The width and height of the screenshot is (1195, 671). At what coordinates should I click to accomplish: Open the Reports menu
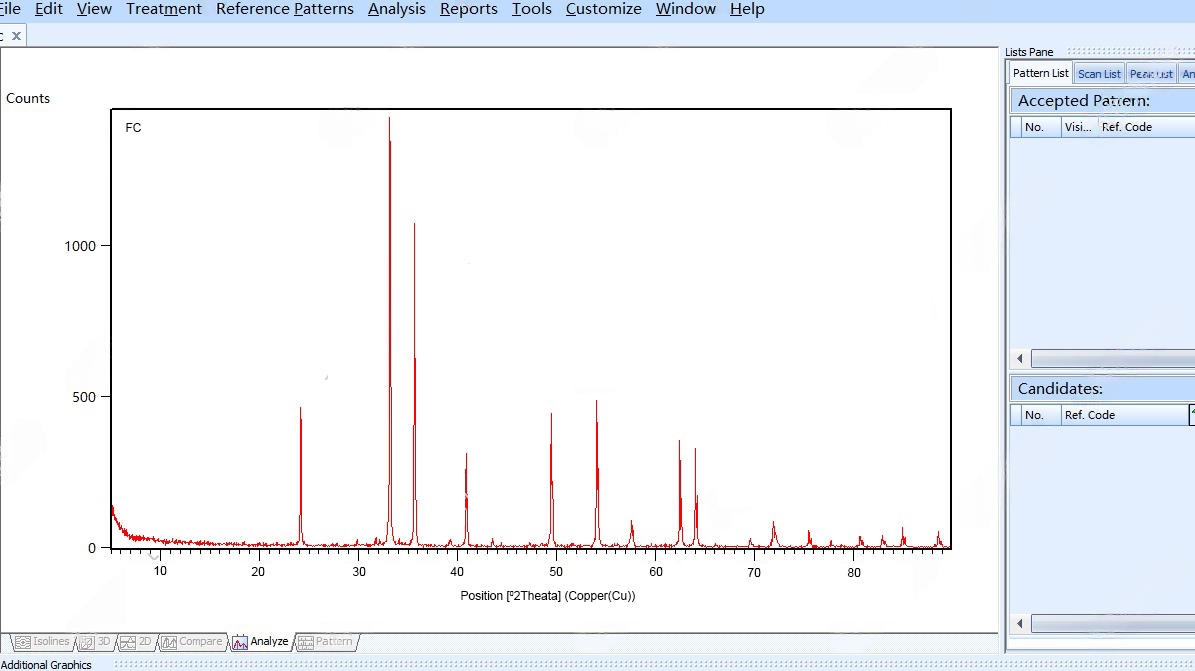(x=468, y=9)
